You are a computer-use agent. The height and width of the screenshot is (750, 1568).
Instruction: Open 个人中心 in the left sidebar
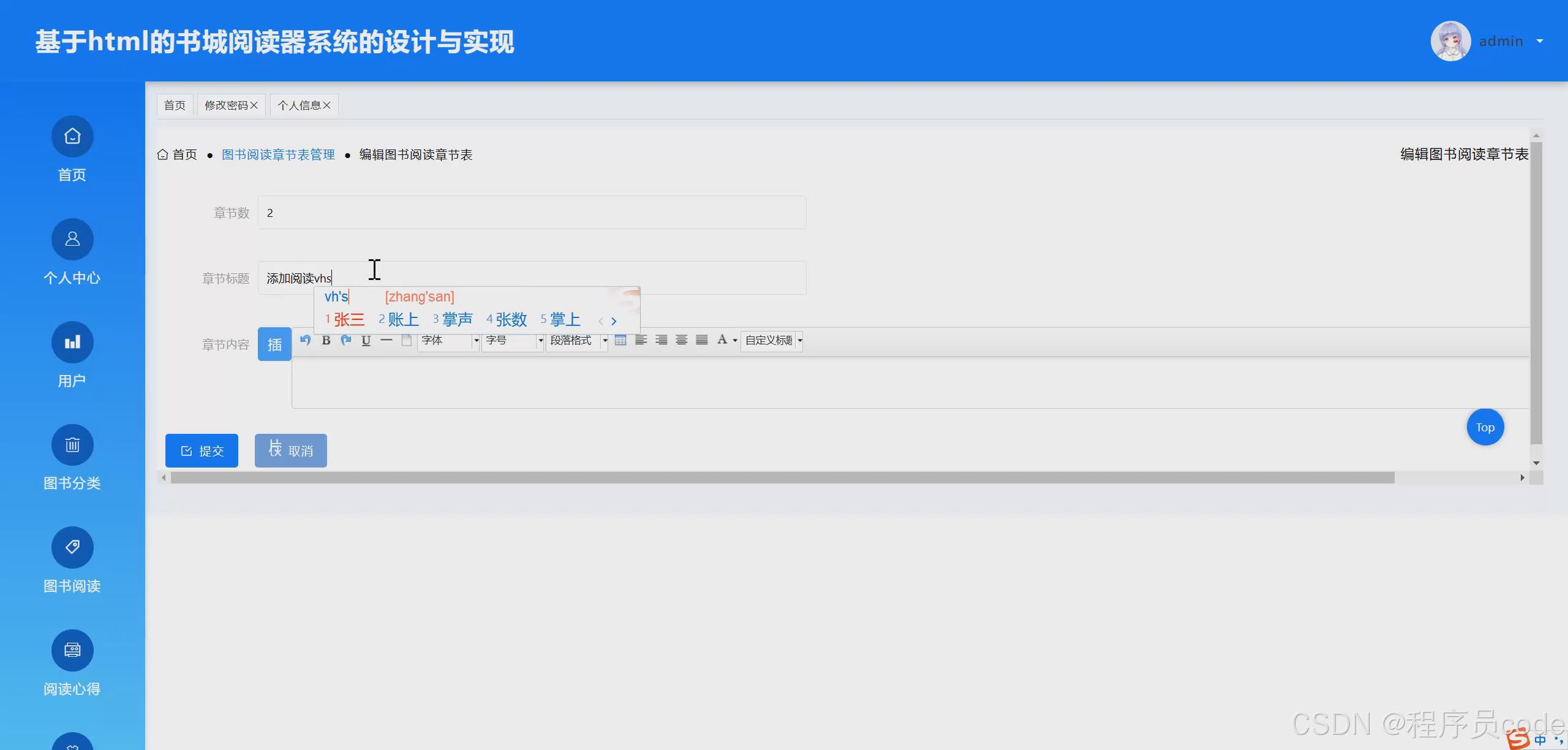coord(72,254)
